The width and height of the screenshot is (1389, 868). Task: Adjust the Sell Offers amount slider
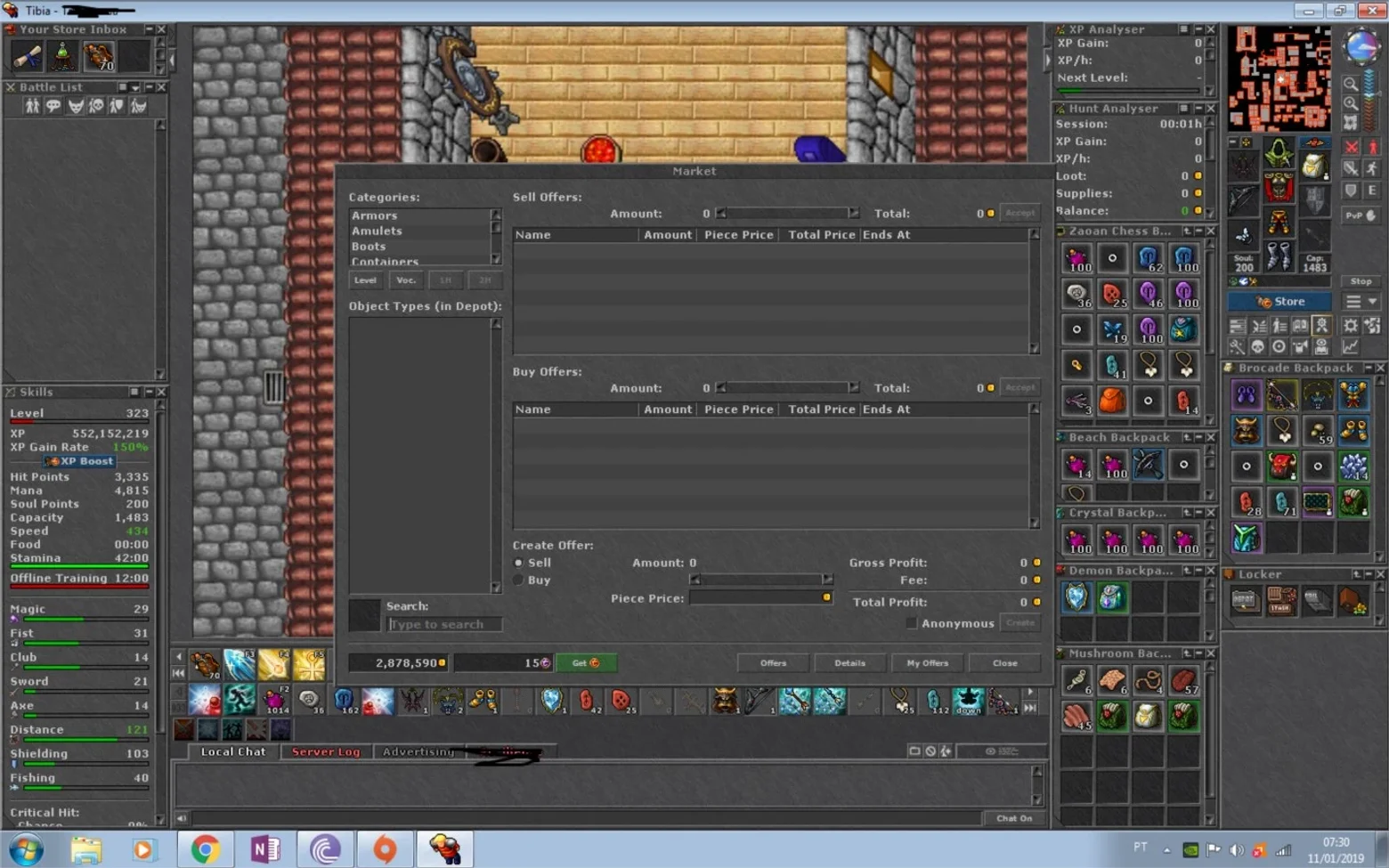click(x=788, y=214)
